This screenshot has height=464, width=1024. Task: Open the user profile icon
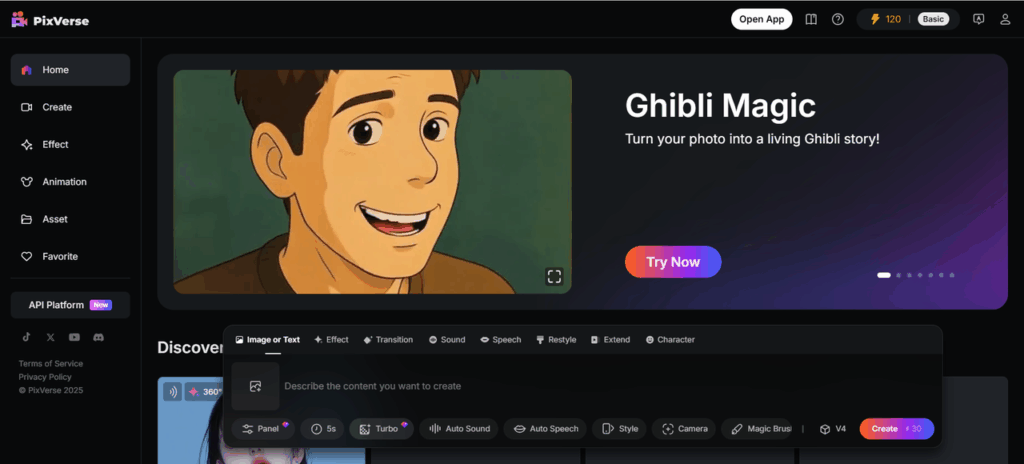click(1005, 19)
